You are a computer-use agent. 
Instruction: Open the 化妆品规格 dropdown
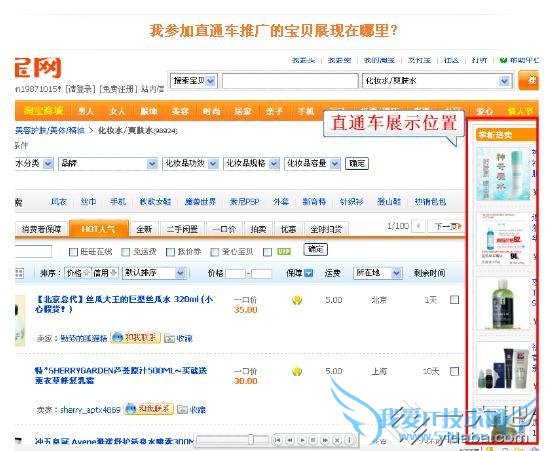pyautogui.click(x=251, y=163)
